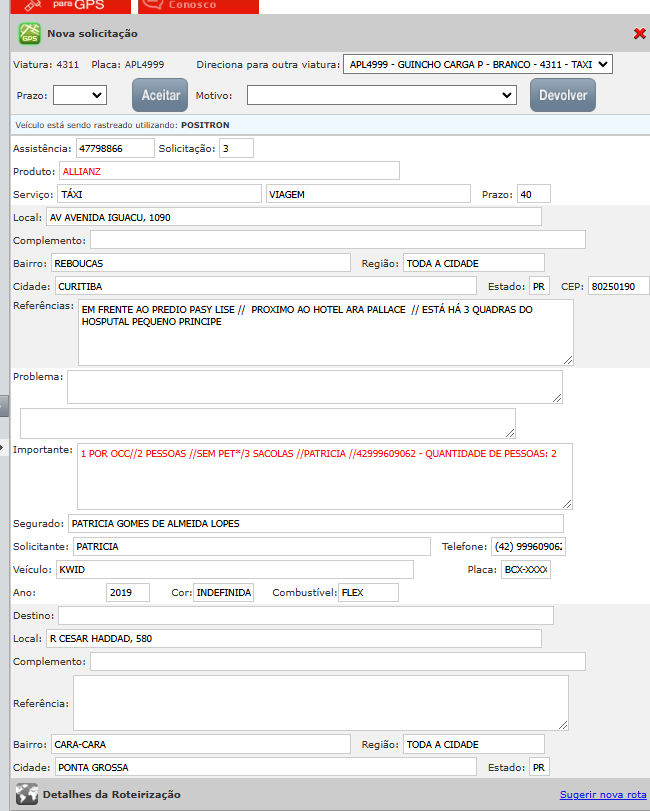The height and width of the screenshot is (811, 650).
Task: Click the empty destination Complemento field
Action: click(x=338, y=661)
